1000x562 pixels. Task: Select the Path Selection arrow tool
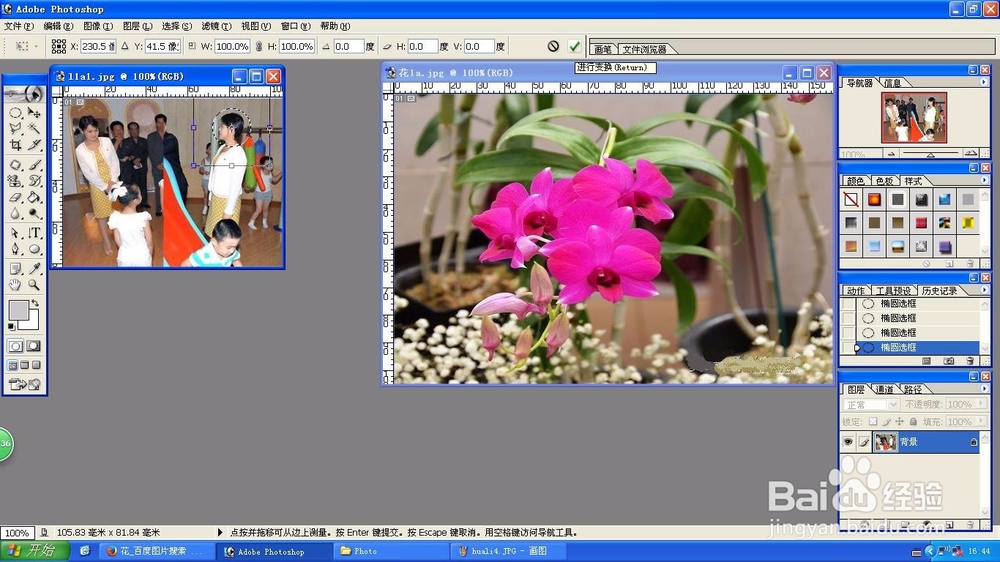tap(15, 233)
